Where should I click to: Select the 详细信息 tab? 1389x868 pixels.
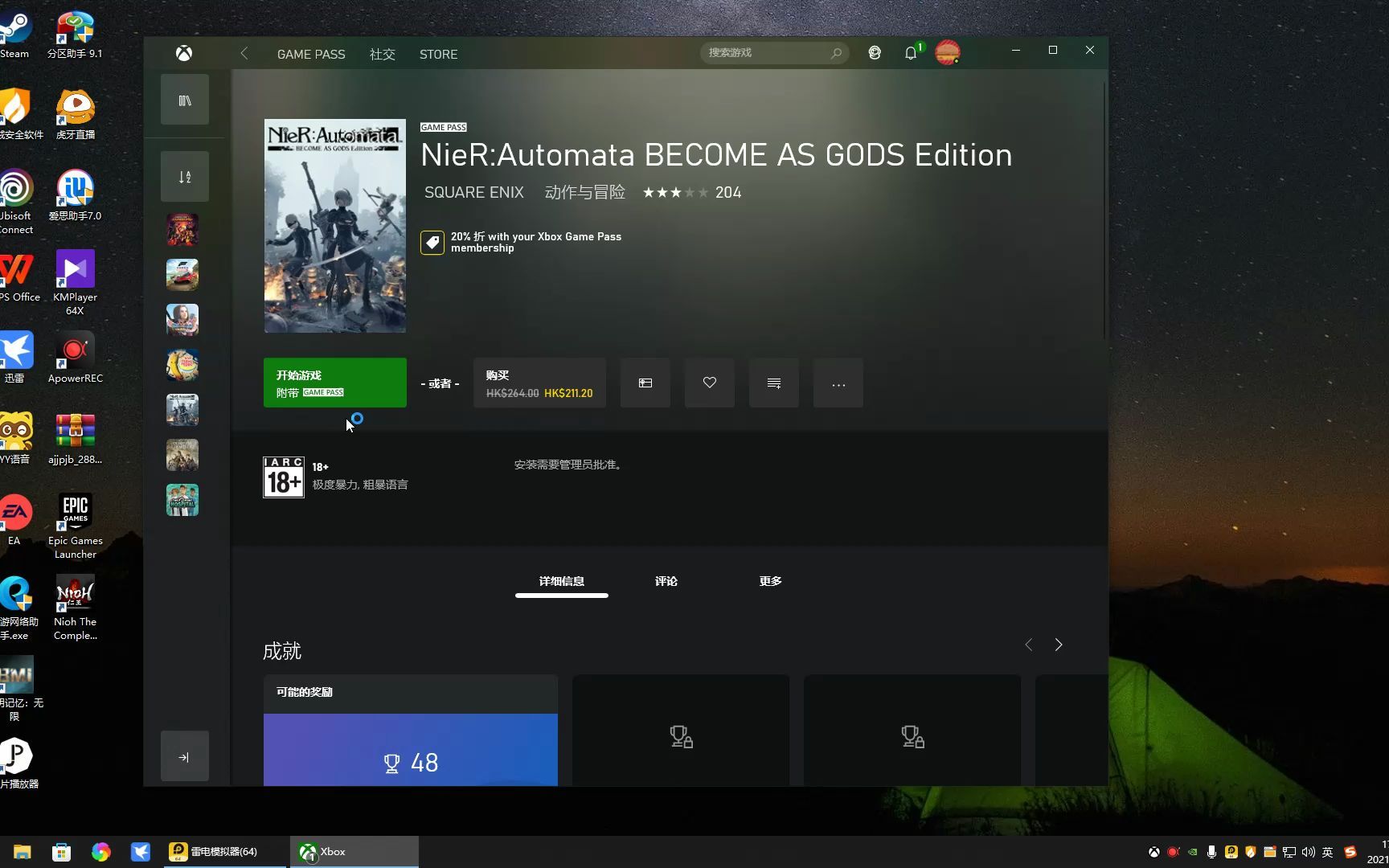pos(562,581)
